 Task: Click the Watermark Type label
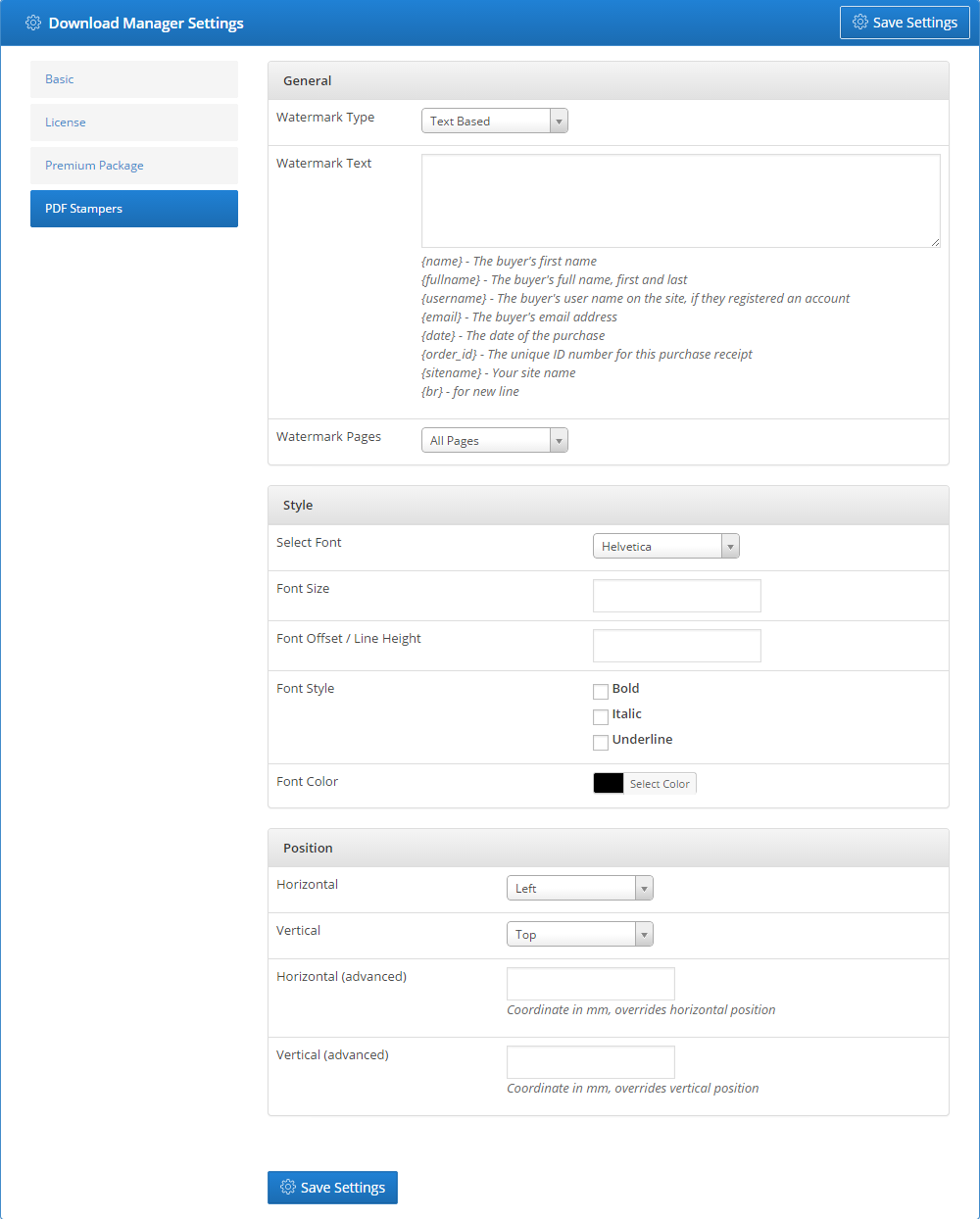[x=325, y=117]
